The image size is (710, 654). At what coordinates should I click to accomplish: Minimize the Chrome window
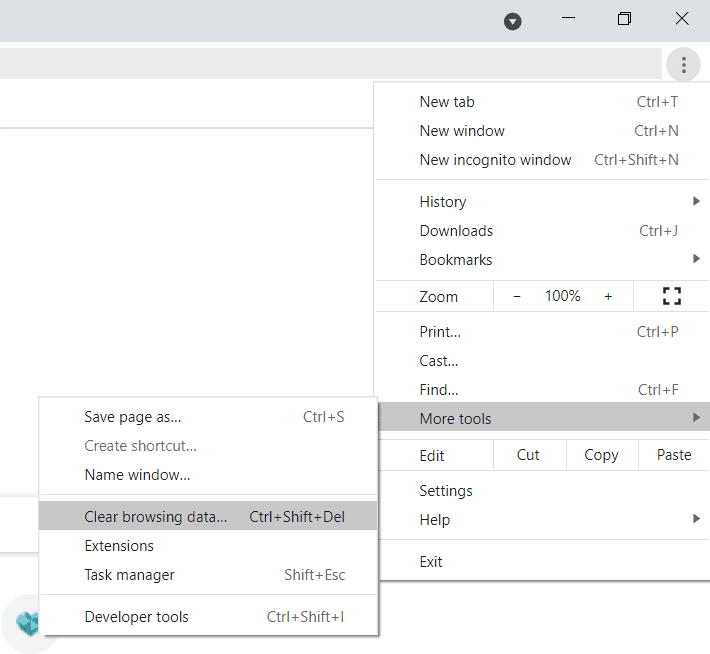[568, 19]
